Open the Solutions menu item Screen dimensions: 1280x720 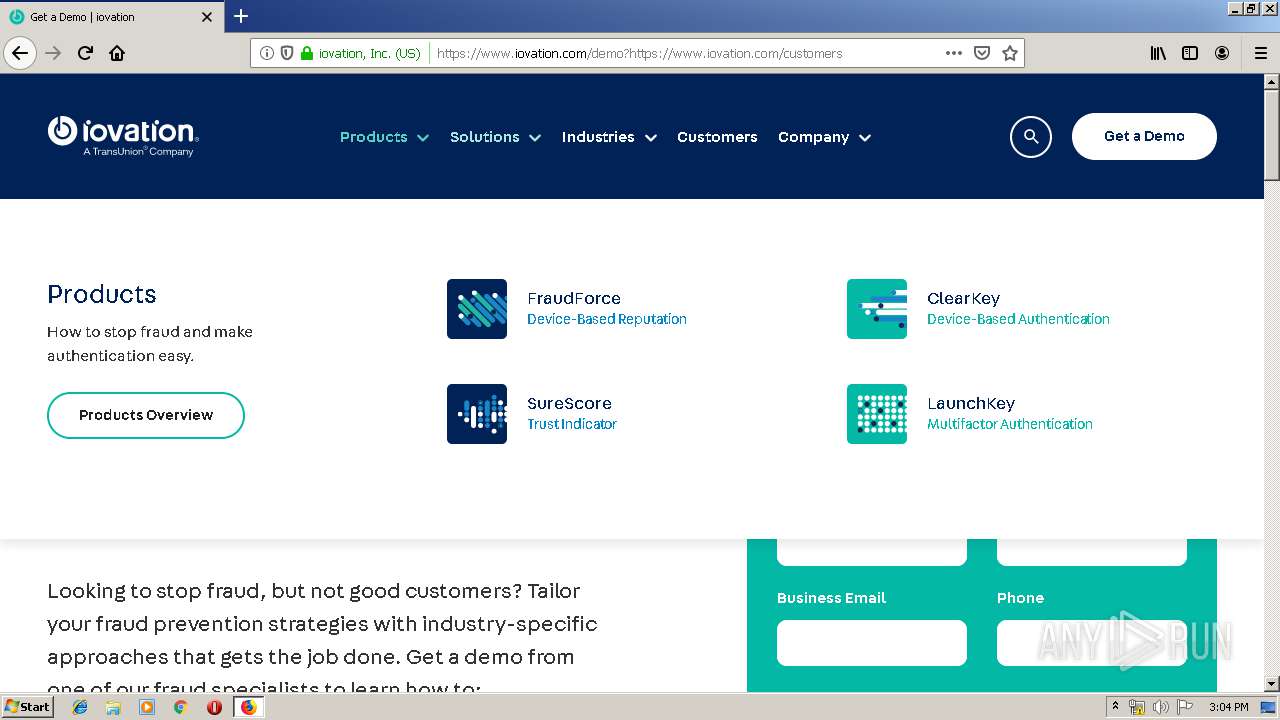coord(485,137)
